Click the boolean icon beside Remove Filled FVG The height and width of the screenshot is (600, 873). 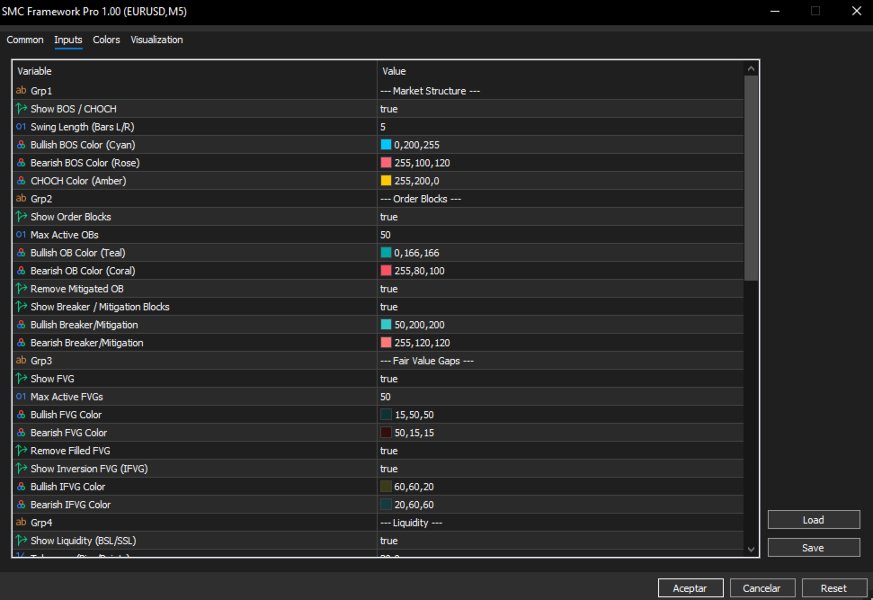tap(21, 450)
